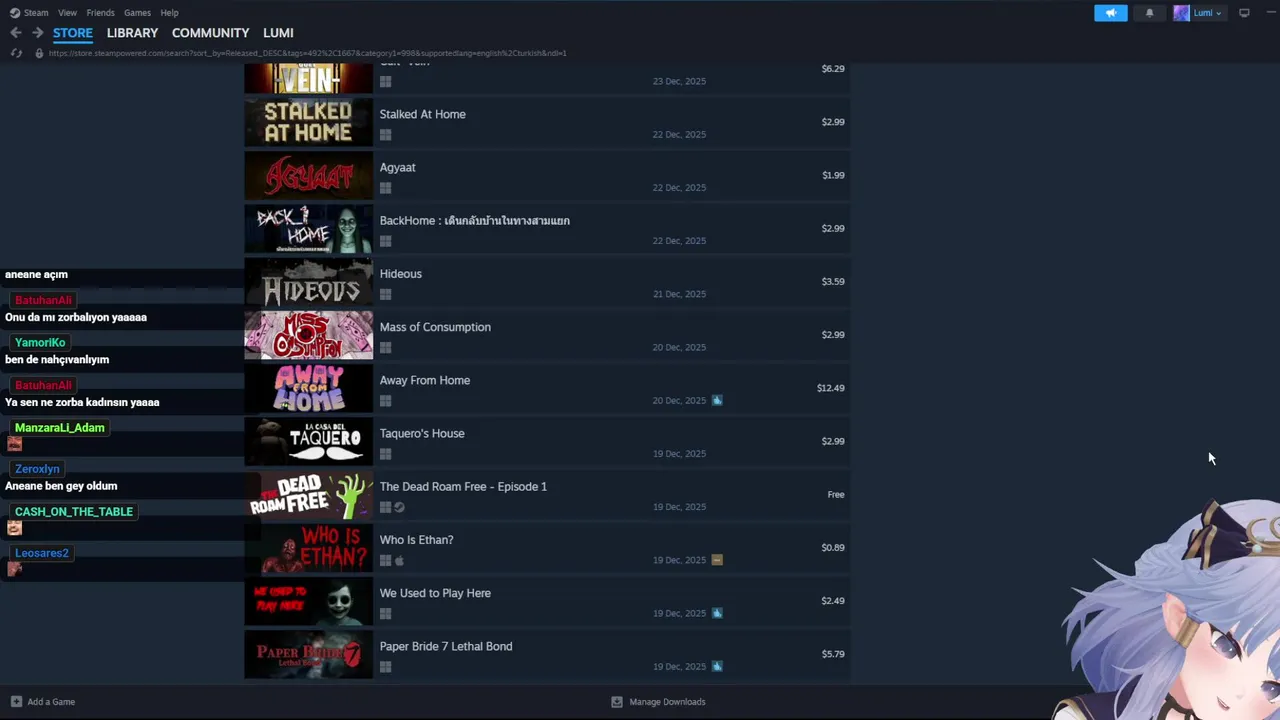Enter Big Picture mode via monitor icon
1280x720 pixels.
[x=1244, y=13]
